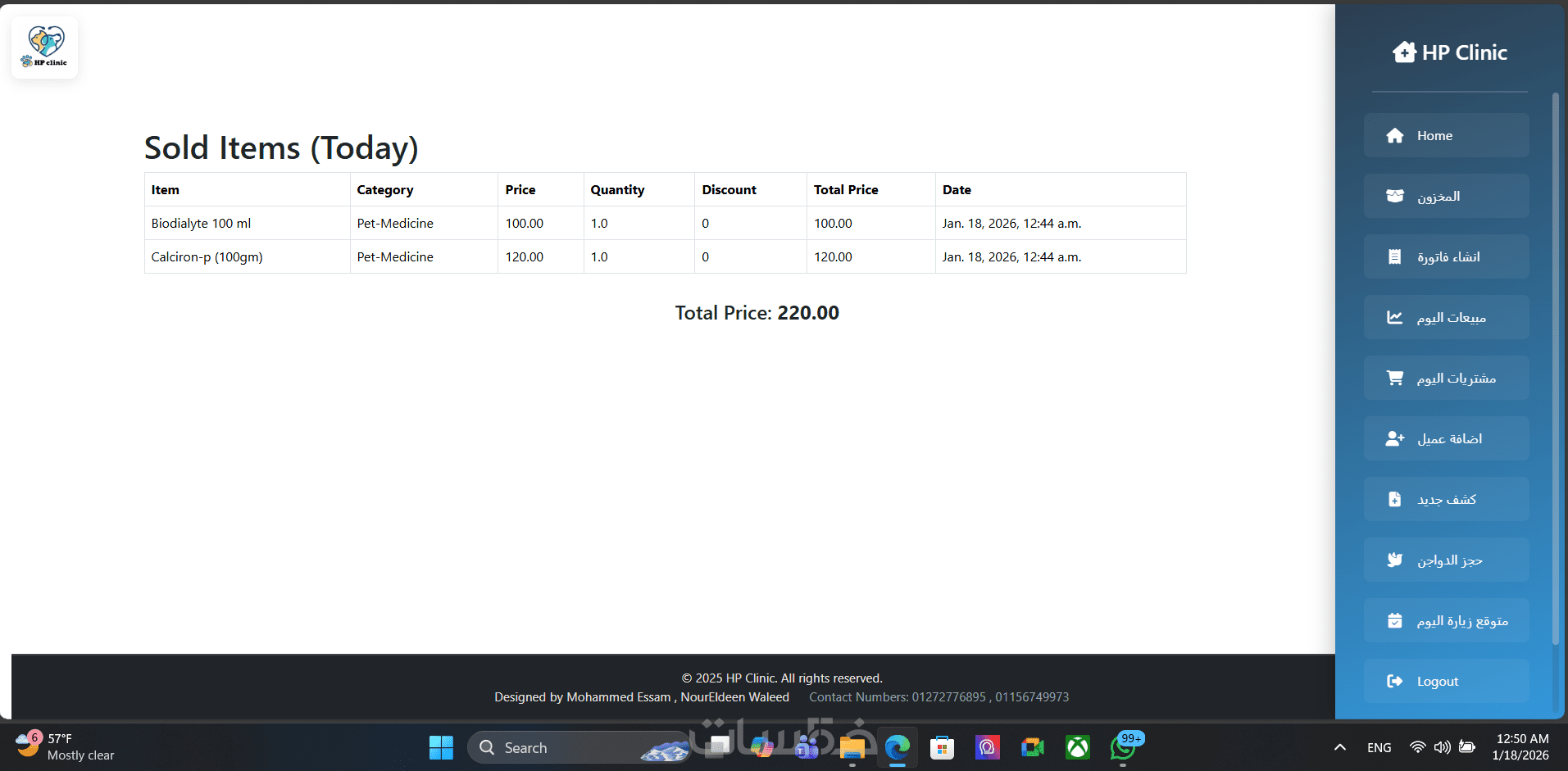The height and width of the screenshot is (771, 1568).
Task: Open the Windows Start button
Action: click(441, 748)
